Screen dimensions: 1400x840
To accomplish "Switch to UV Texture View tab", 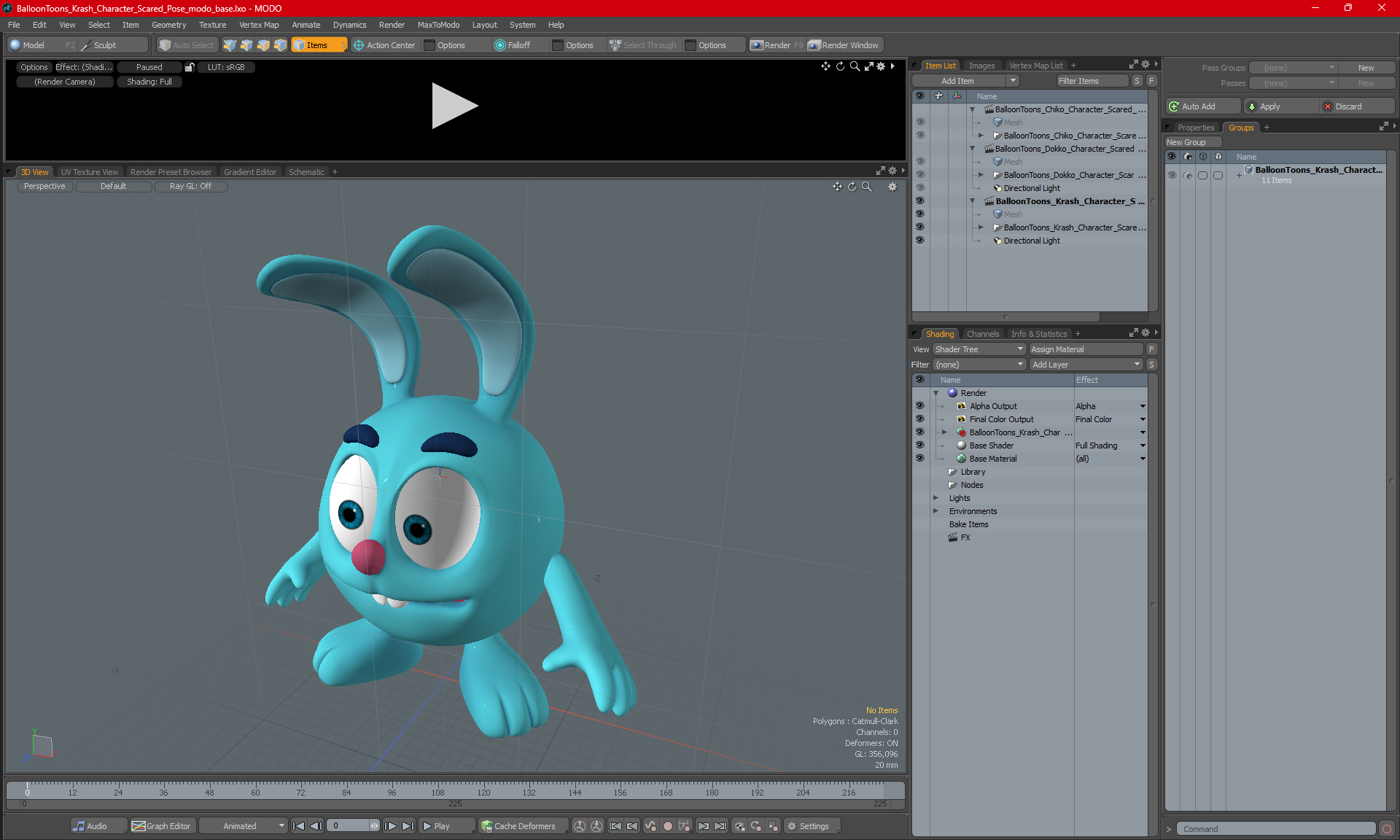I will pos(90,172).
